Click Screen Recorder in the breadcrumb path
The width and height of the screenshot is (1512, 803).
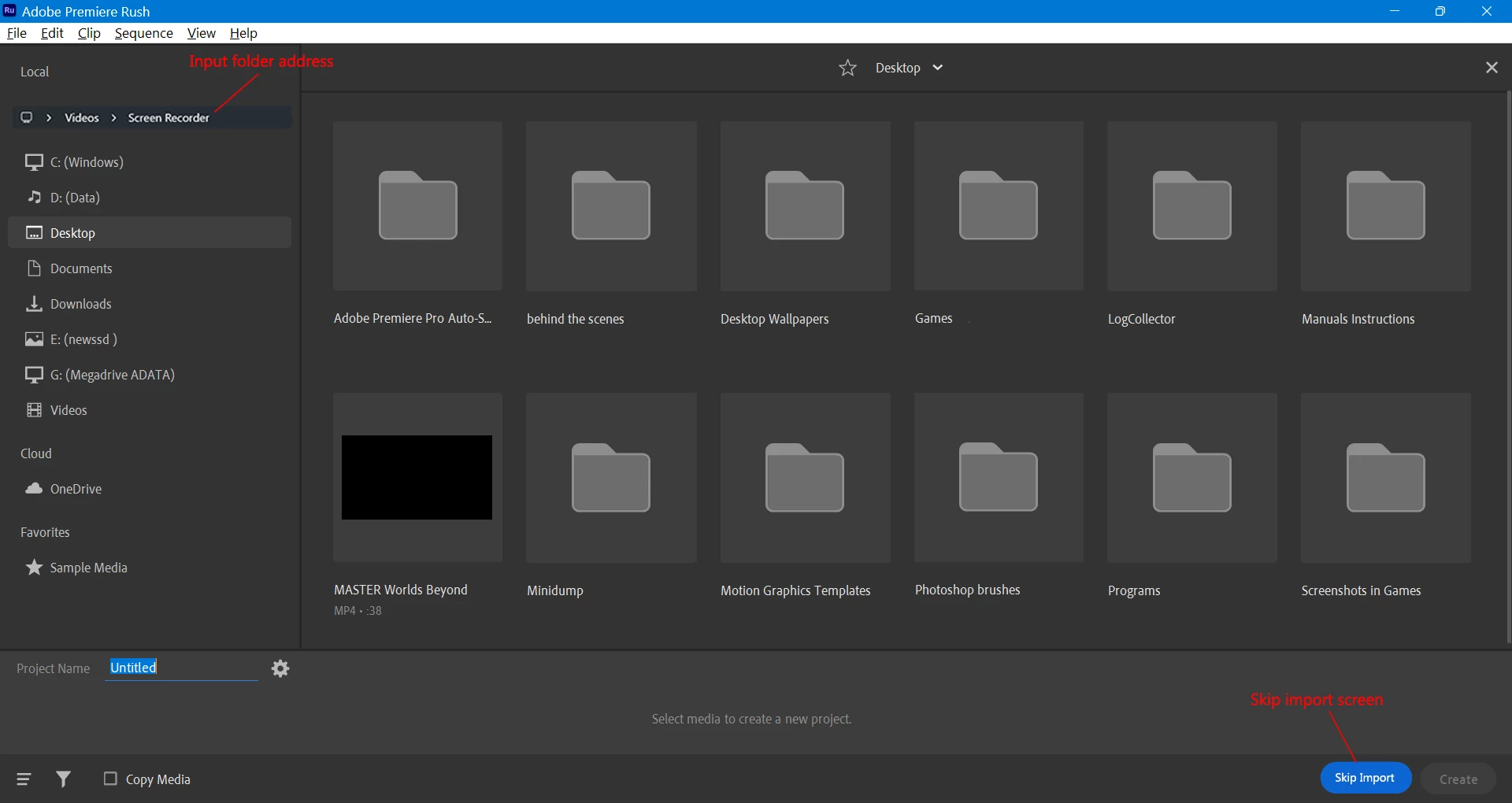point(169,118)
